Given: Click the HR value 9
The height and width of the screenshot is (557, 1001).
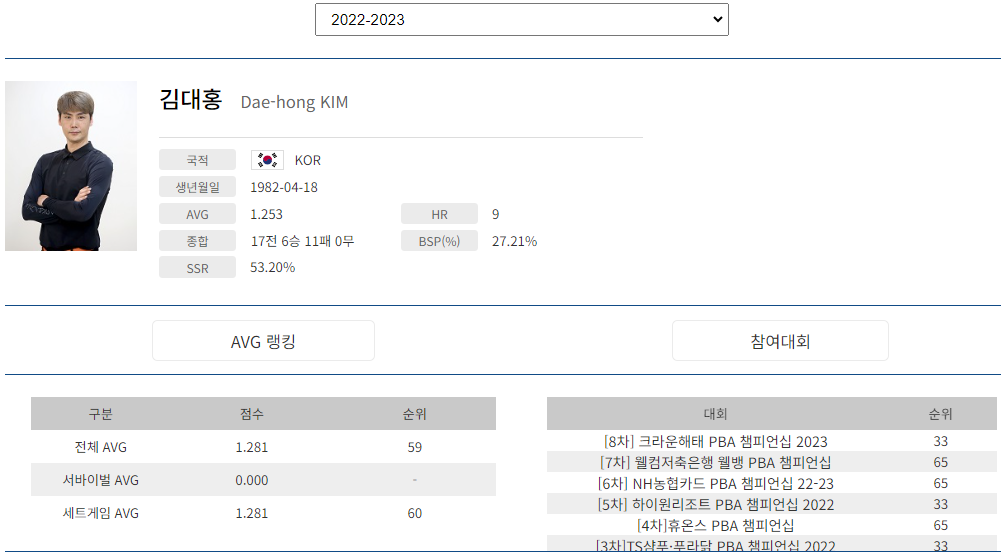Looking at the screenshot, I should tap(495, 214).
